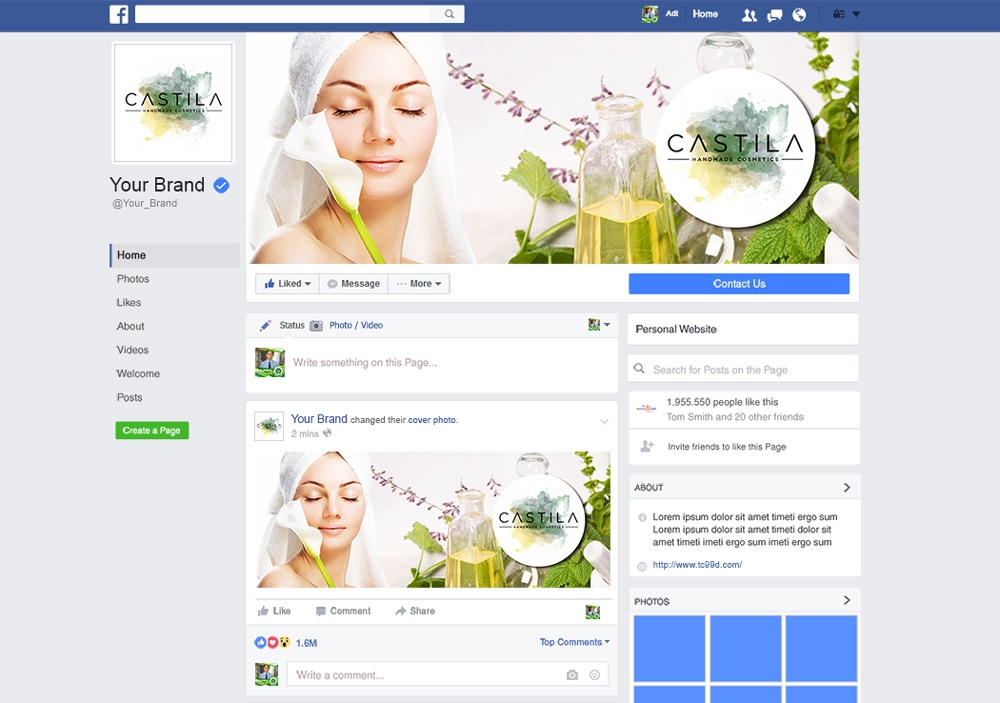The height and width of the screenshot is (703, 1000).
Task: Open the More dropdown below the cover
Action: [x=419, y=283]
